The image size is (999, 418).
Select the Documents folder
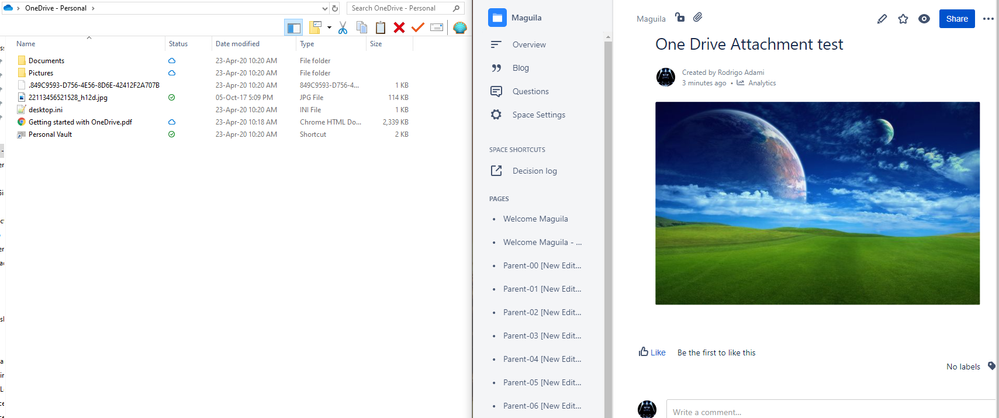click(x=47, y=61)
